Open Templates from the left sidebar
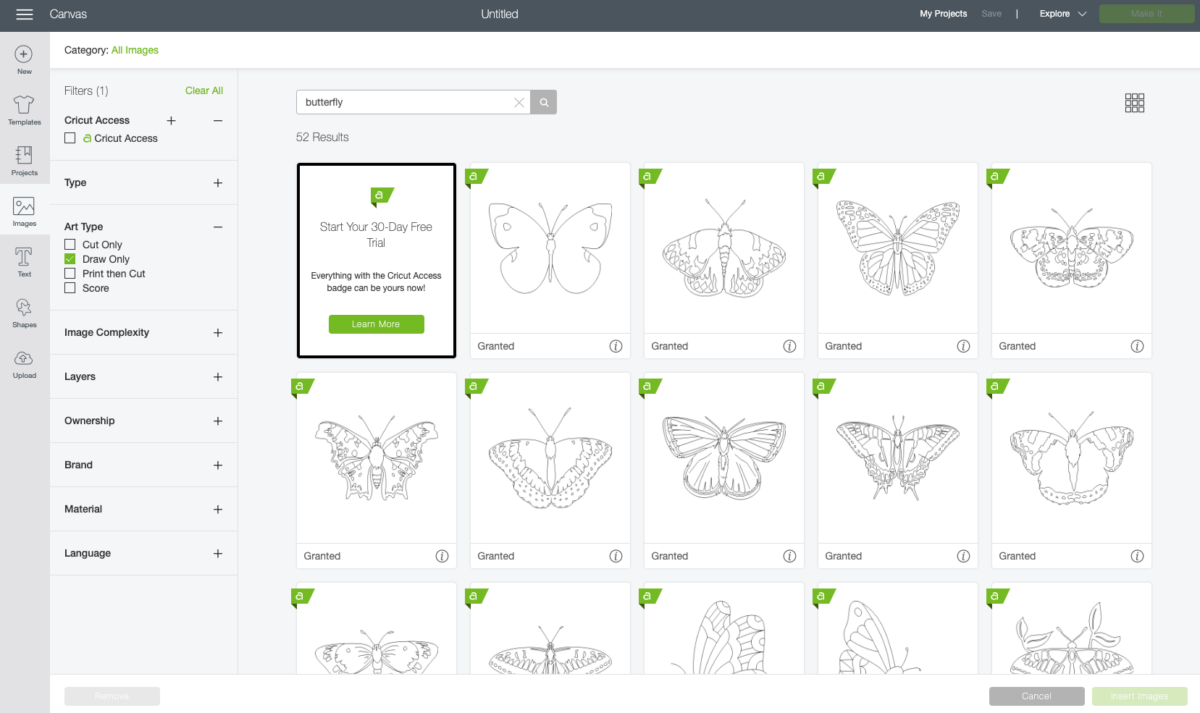 [x=24, y=110]
